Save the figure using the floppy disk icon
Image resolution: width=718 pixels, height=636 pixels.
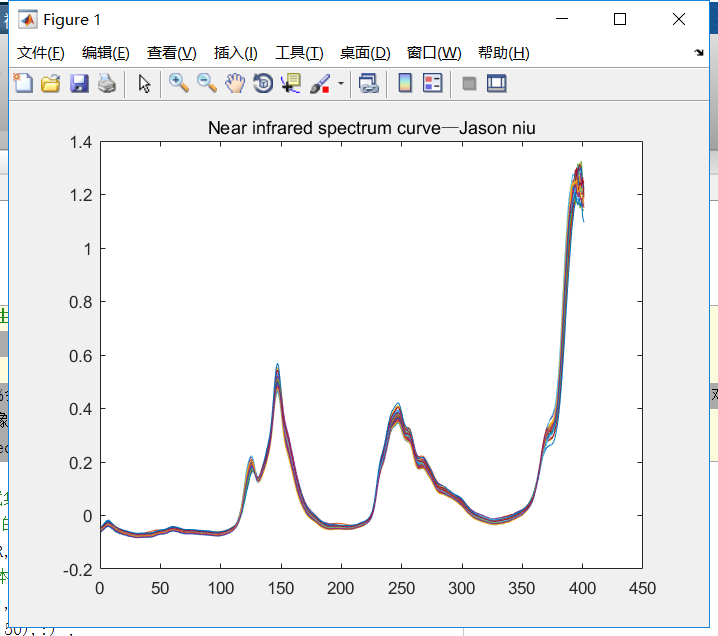point(79,84)
